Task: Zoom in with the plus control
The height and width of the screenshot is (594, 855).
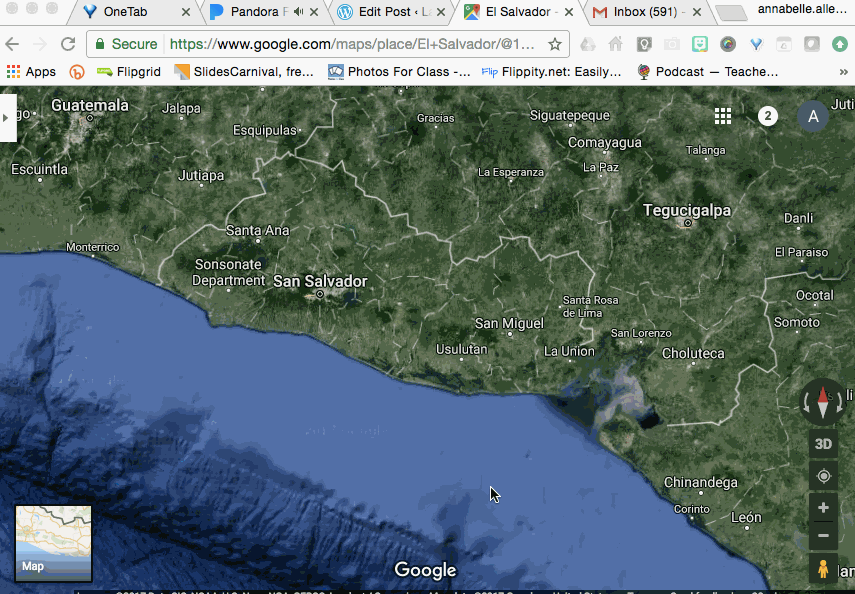Action: click(822, 507)
